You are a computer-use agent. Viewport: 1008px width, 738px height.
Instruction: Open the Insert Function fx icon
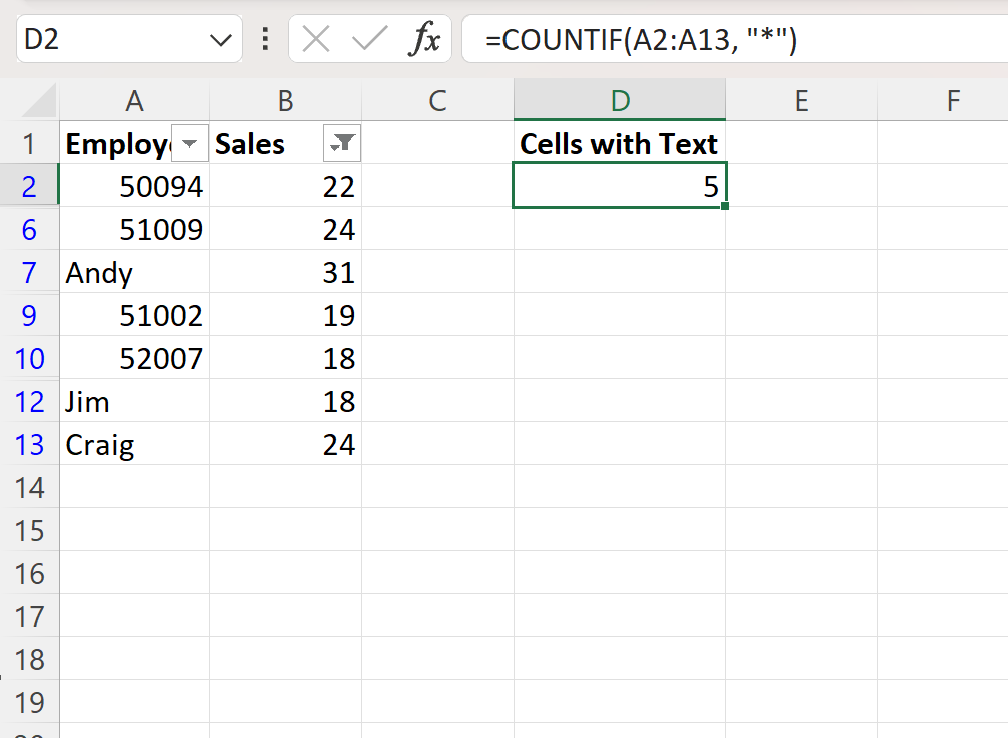(x=424, y=39)
